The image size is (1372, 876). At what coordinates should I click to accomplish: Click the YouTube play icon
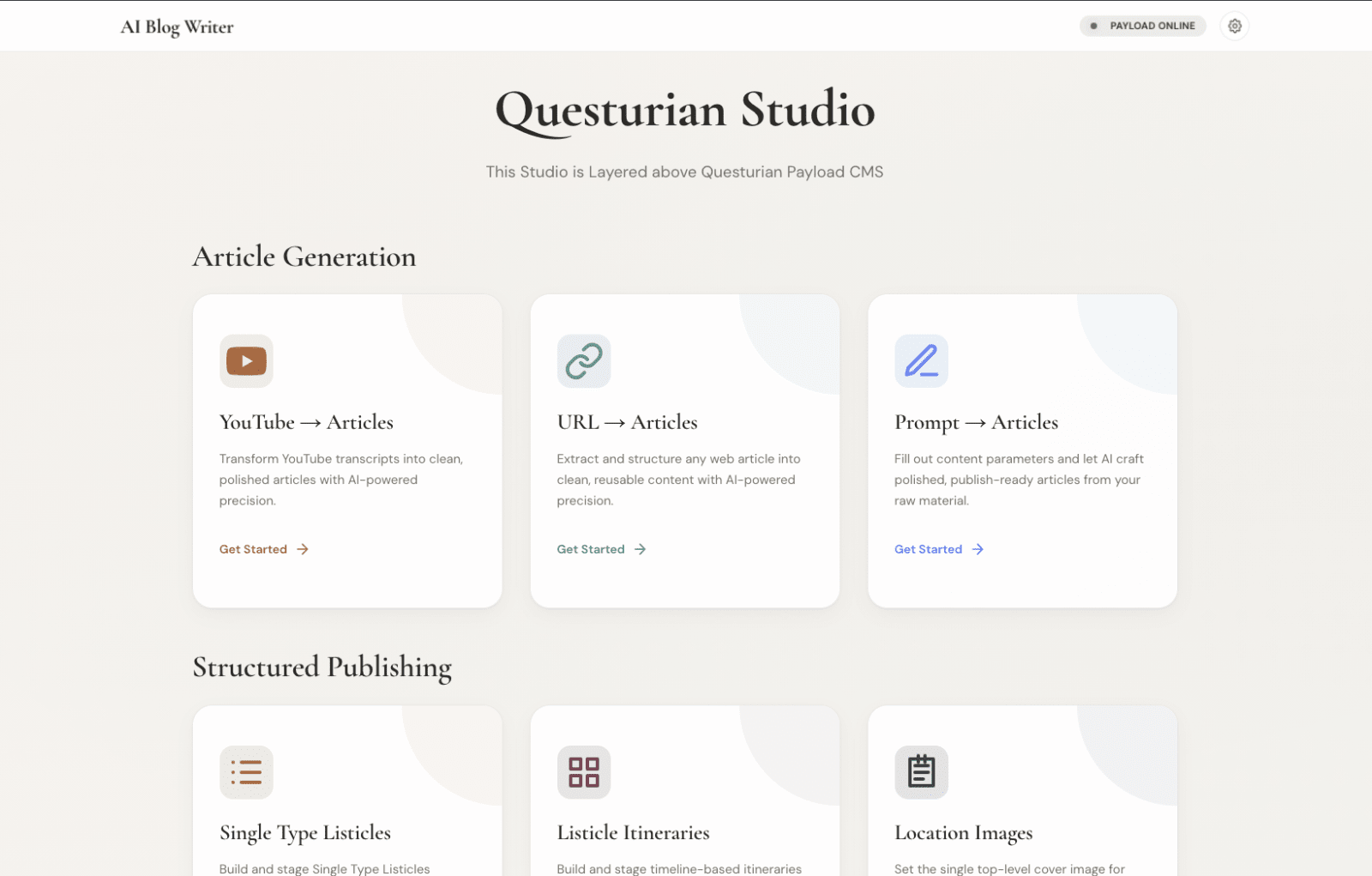246,361
